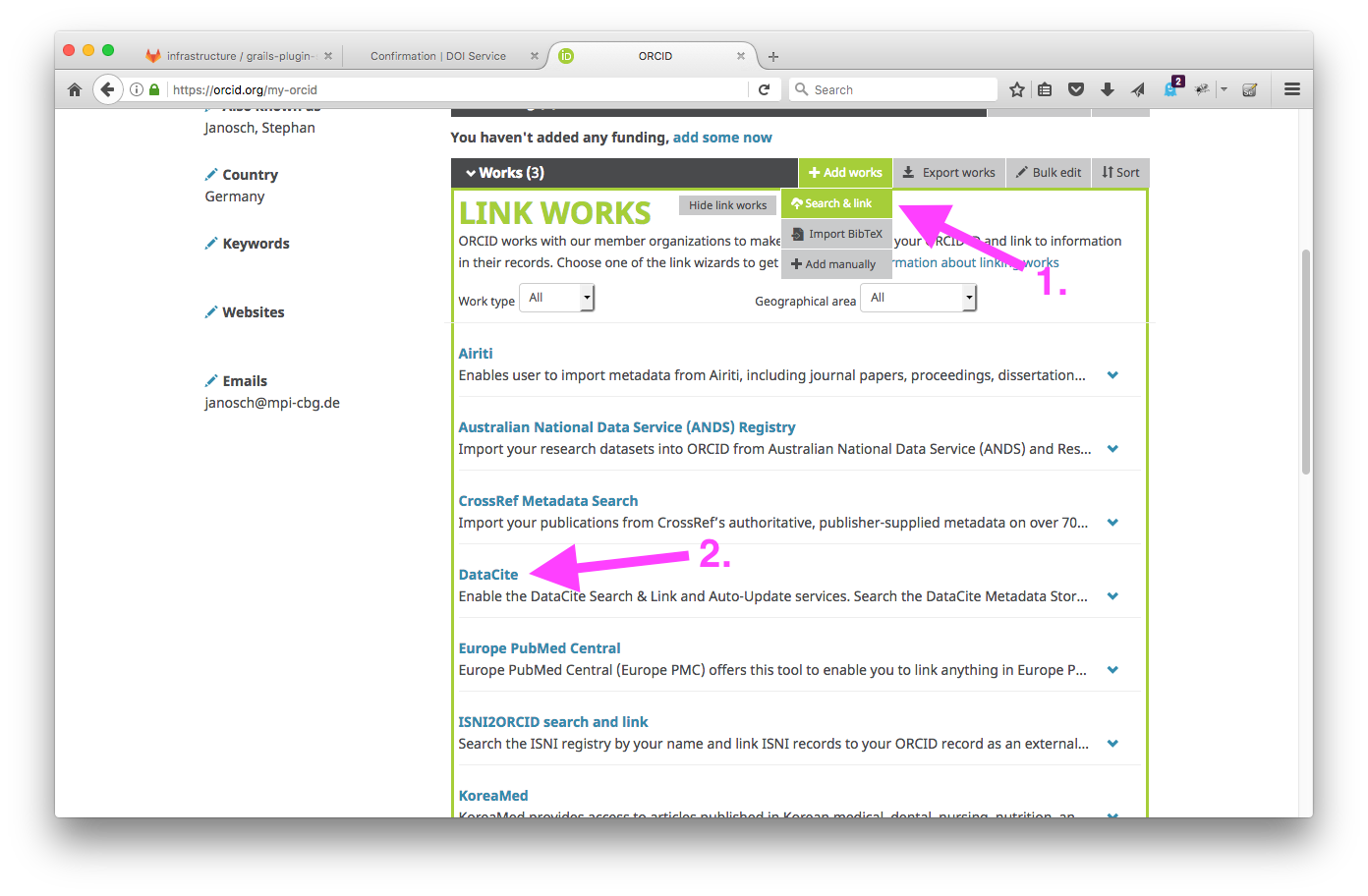Close the Confirmation | DOI Service tab
Image resolution: width=1368 pixels, height=896 pixels.
click(535, 56)
